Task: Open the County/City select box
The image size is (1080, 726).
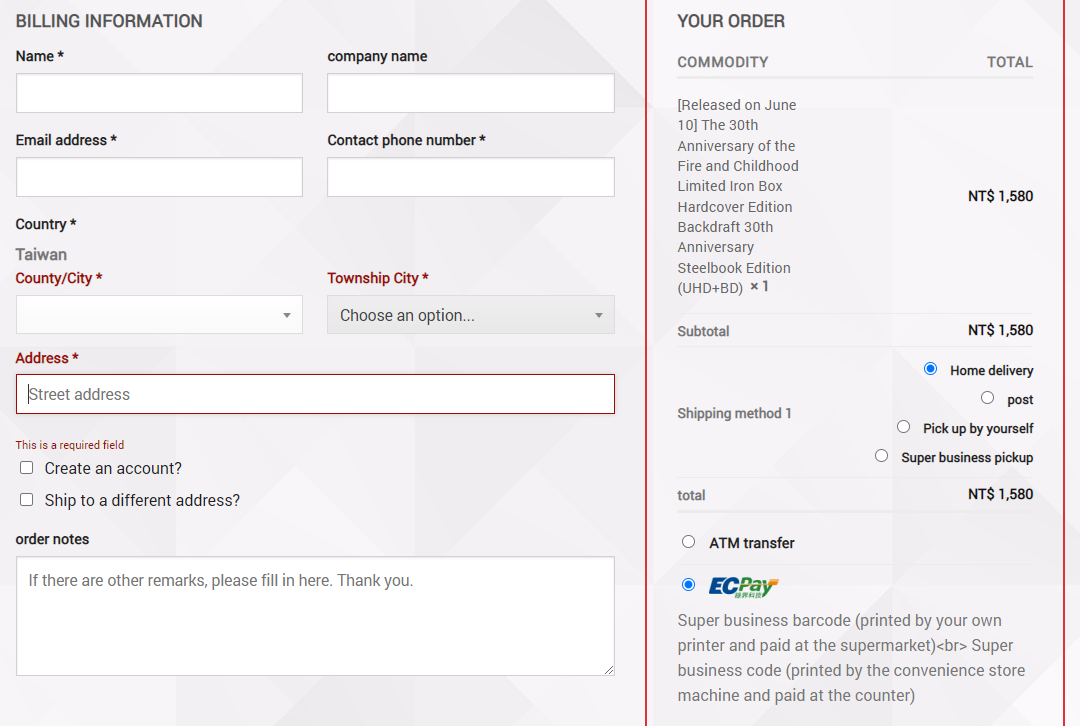Action: coord(159,315)
